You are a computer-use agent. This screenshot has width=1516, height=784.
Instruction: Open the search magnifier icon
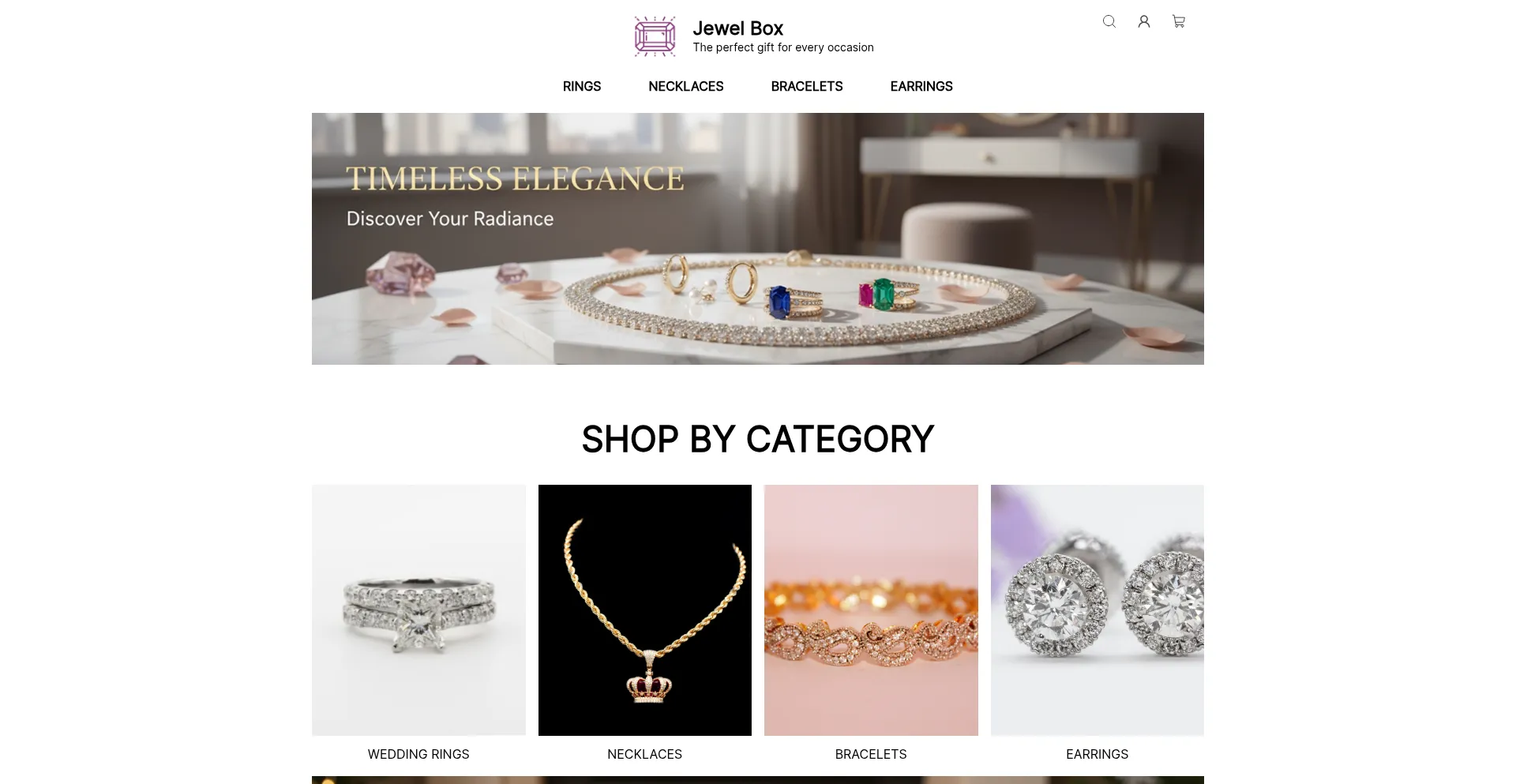click(x=1109, y=21)
